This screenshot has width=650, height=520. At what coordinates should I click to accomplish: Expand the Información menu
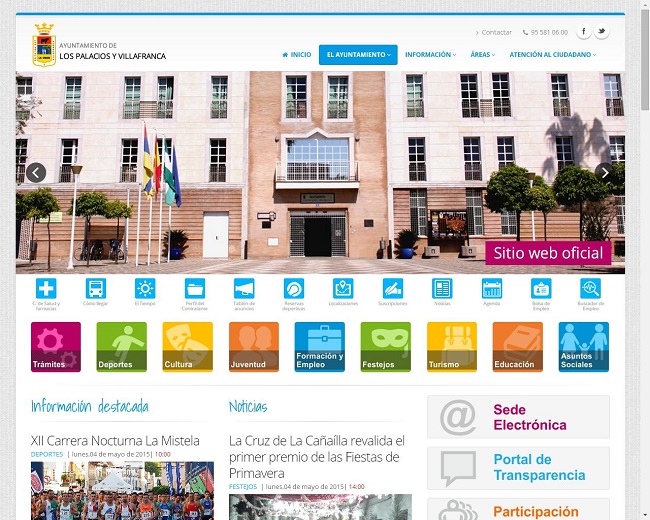(430, 55)
